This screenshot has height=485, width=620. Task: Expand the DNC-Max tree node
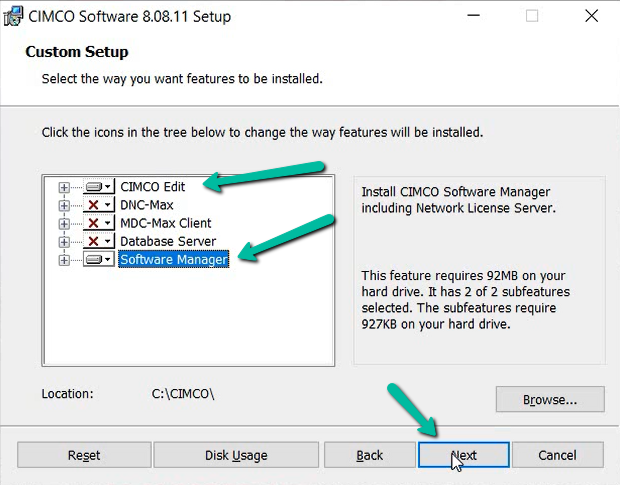(x=64, y=205)
